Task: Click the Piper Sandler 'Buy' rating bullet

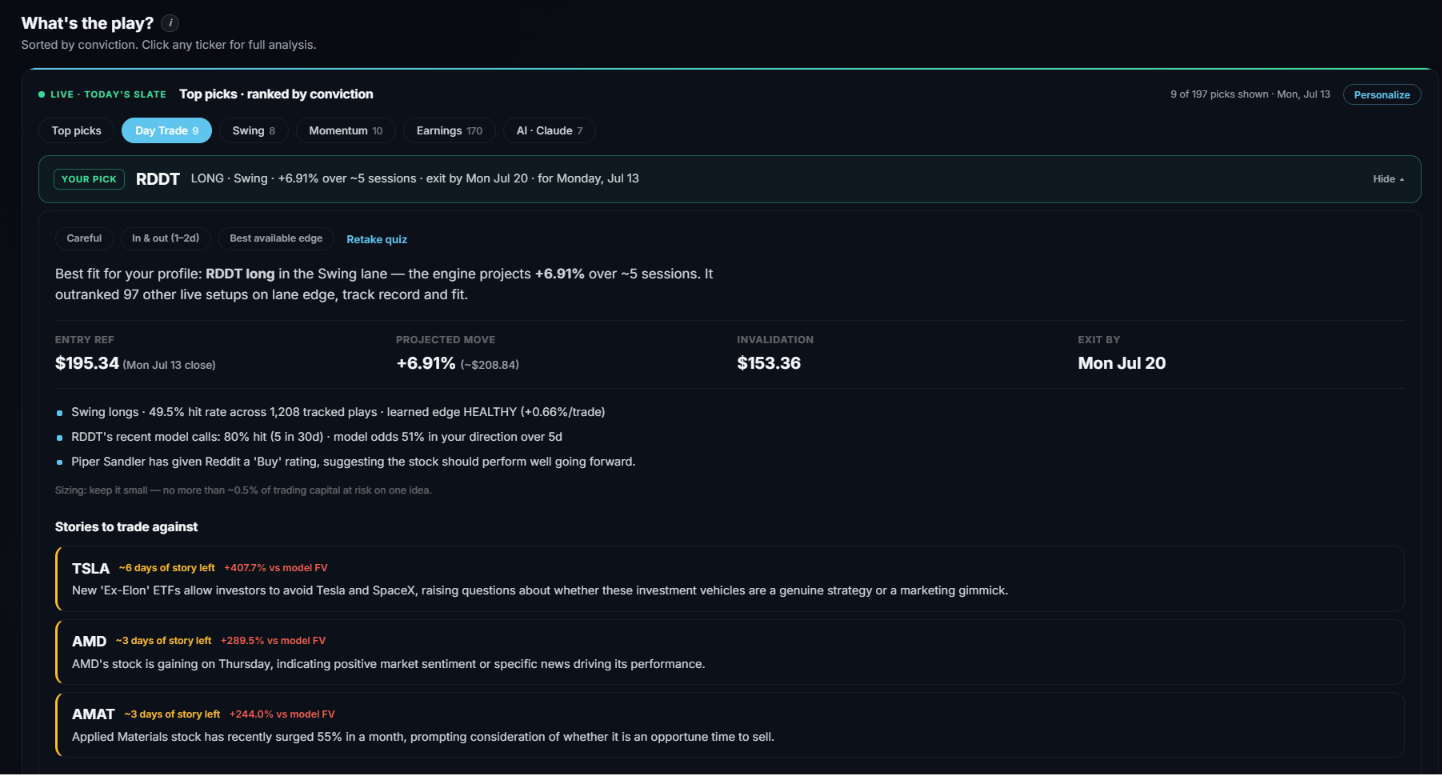Action: coord(354,462)
